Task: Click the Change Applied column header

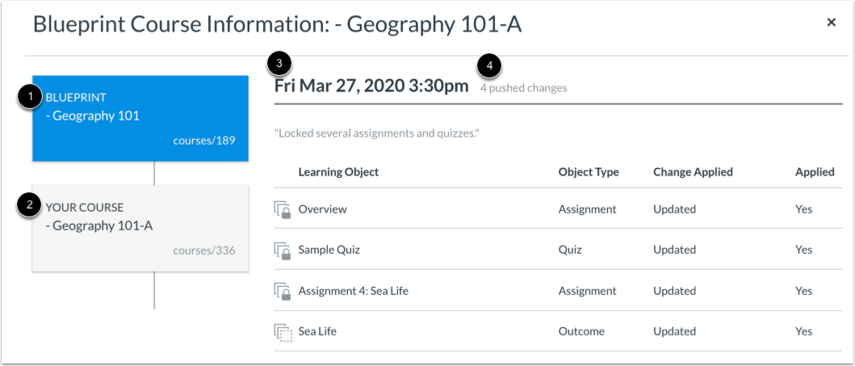Action: [x=693, y=172]
